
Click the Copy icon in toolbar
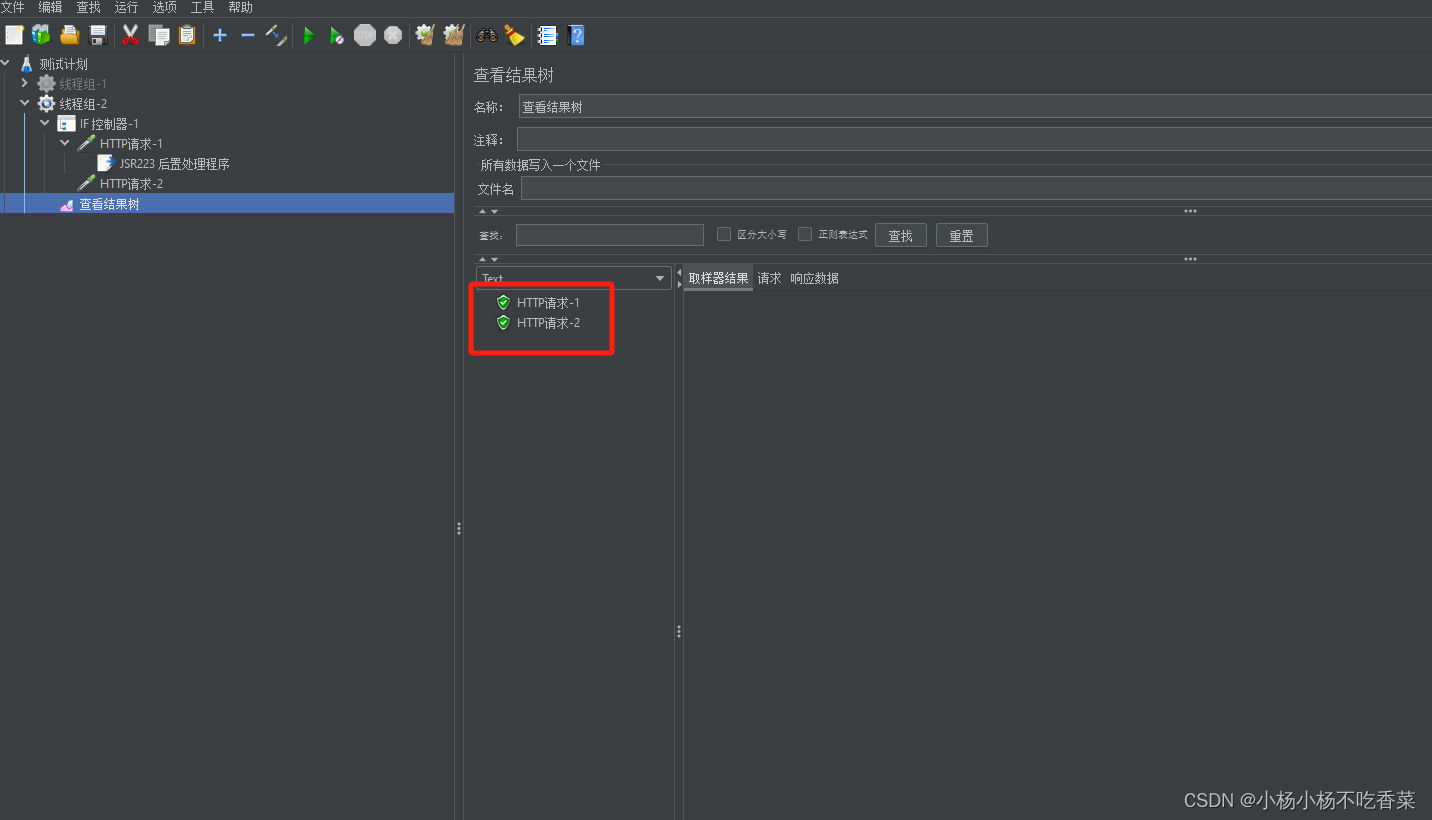[158, 35]
